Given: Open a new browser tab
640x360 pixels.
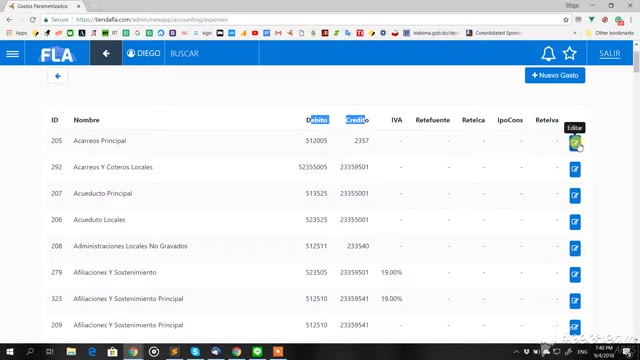Looking at the screenshot, I should click(94, 7).
